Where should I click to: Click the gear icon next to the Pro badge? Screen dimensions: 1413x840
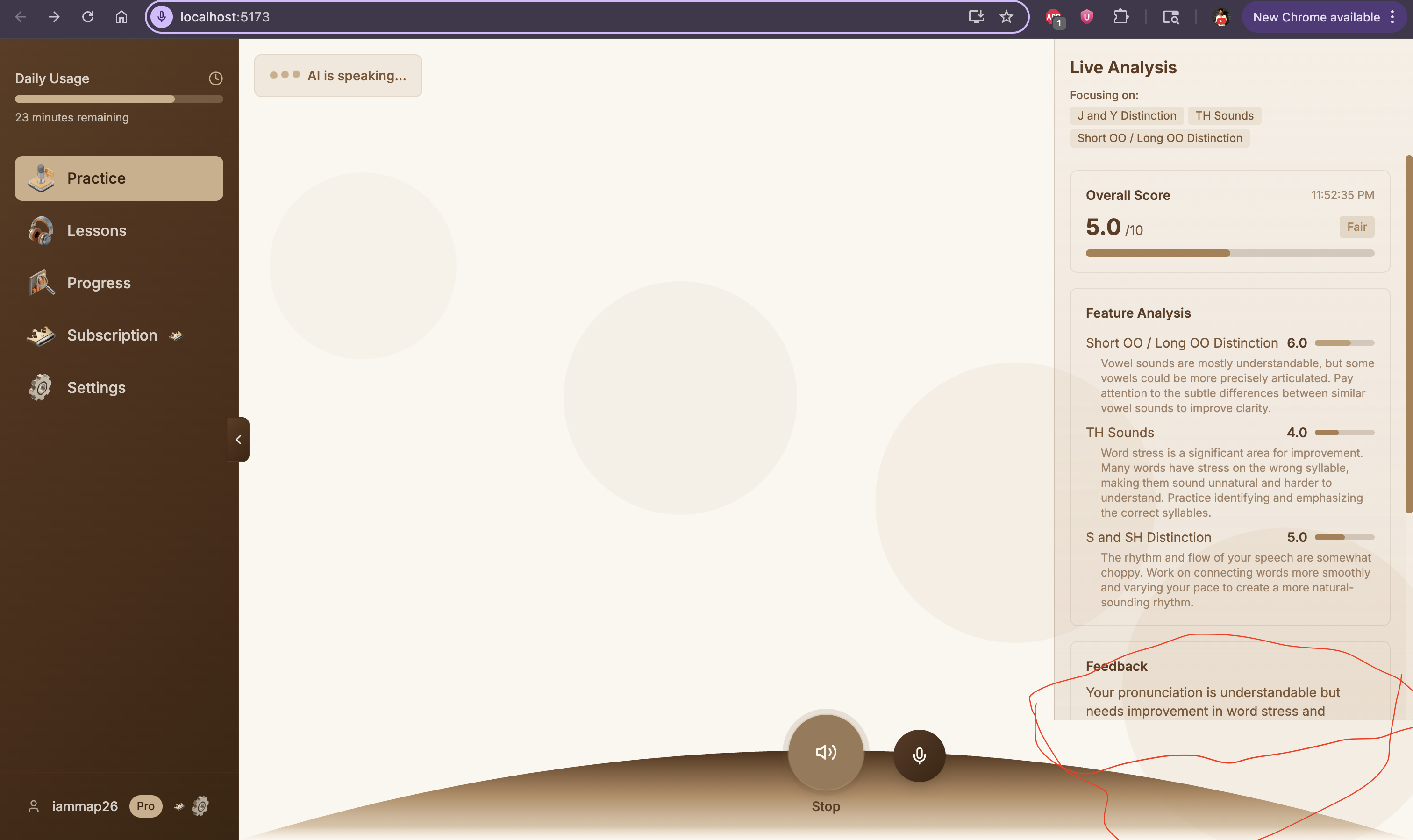click(200, 806)
